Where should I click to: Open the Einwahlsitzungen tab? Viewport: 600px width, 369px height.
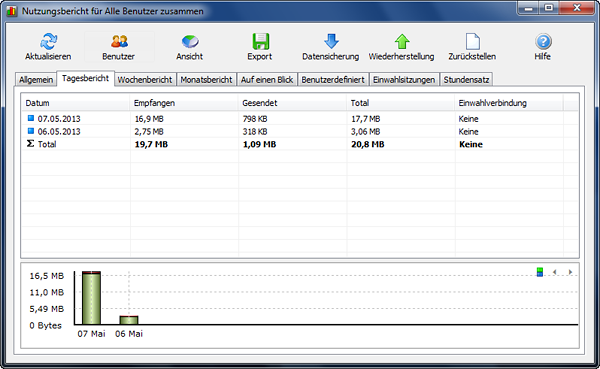click(x=404, y=80)
